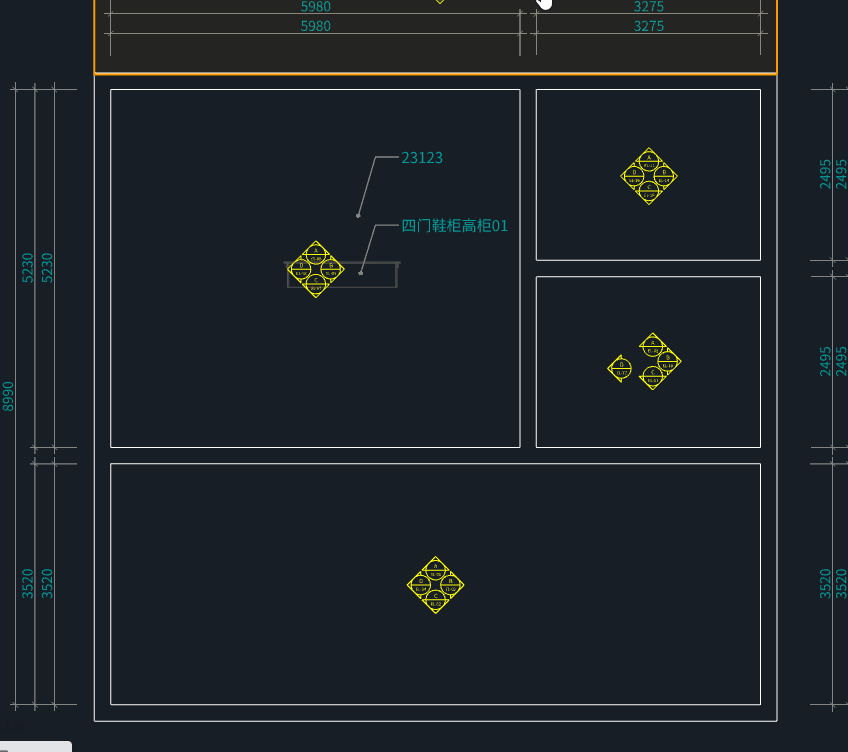Select the 8990 overall dimension text
The height and width of the screenshot is (752, 848).
tap(9, 396)
